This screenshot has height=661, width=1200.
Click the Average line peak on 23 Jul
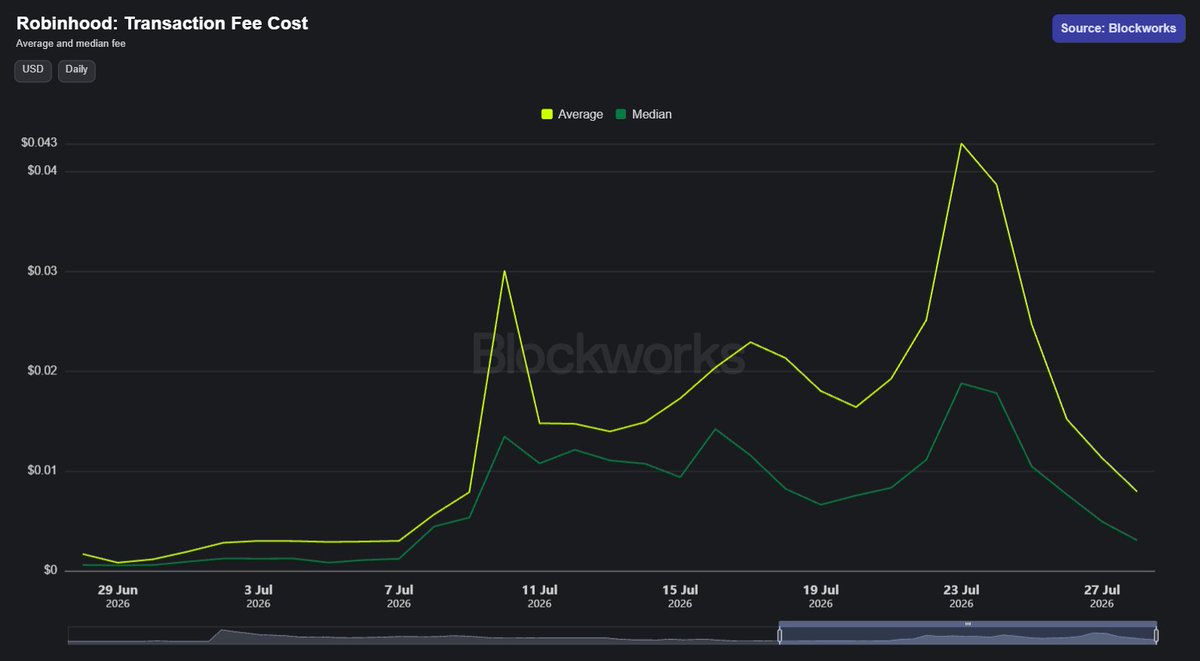coord(961,143)
